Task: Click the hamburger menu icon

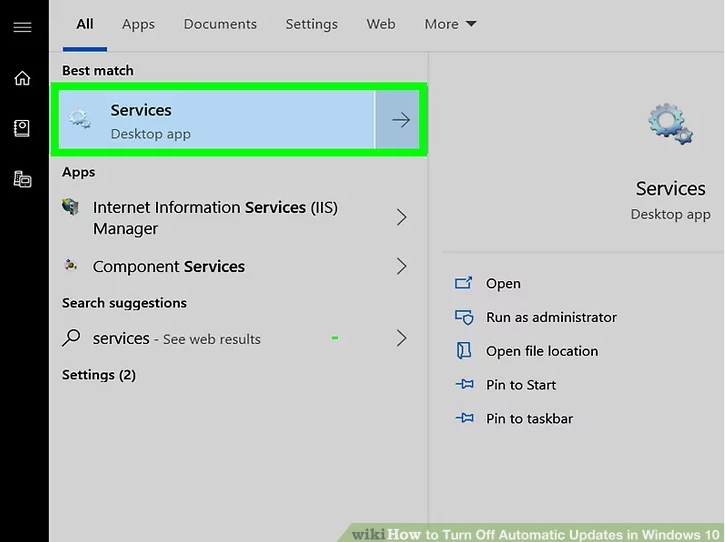Action: 22,27
